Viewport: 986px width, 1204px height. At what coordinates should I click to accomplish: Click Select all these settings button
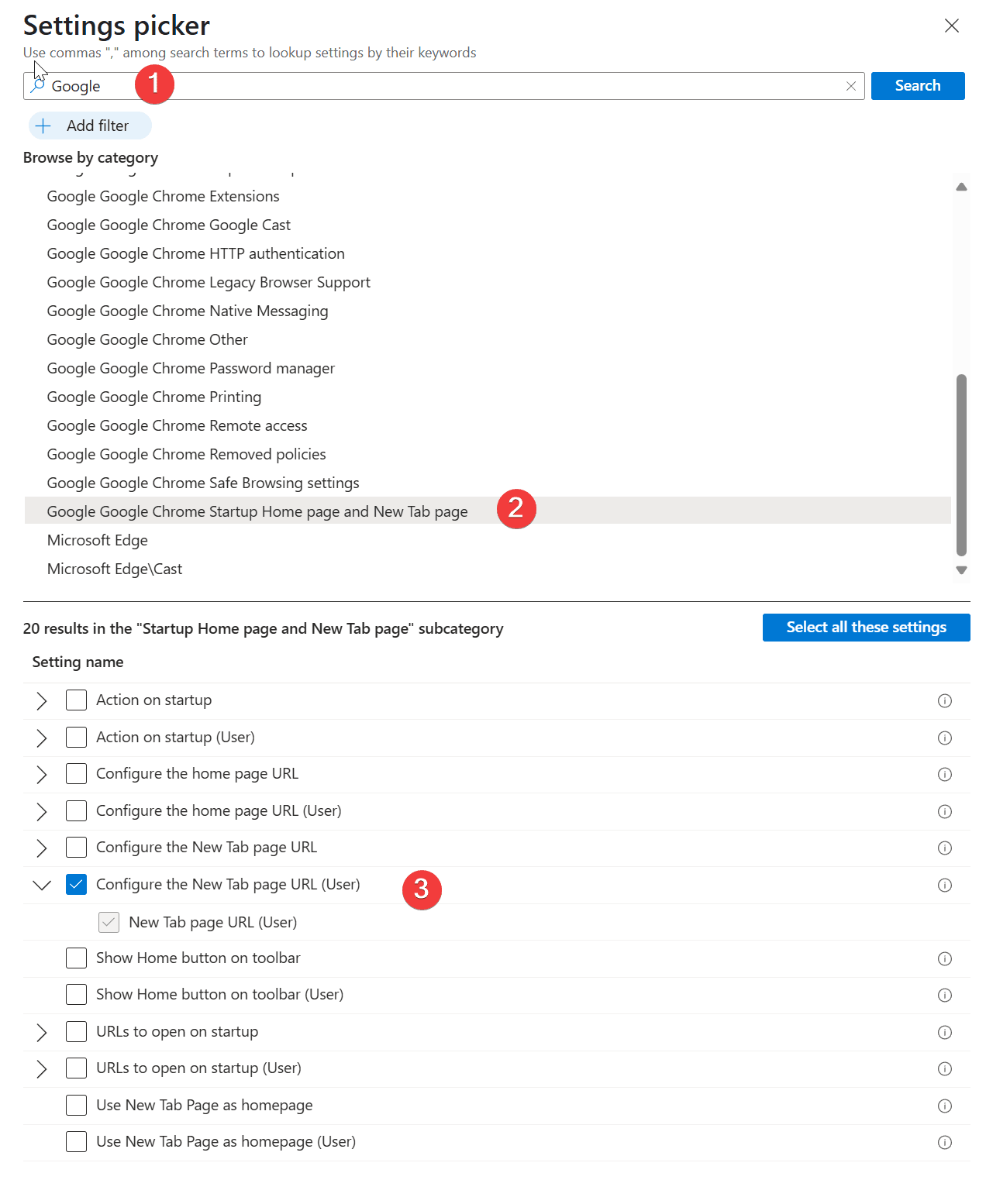point(867,628)
